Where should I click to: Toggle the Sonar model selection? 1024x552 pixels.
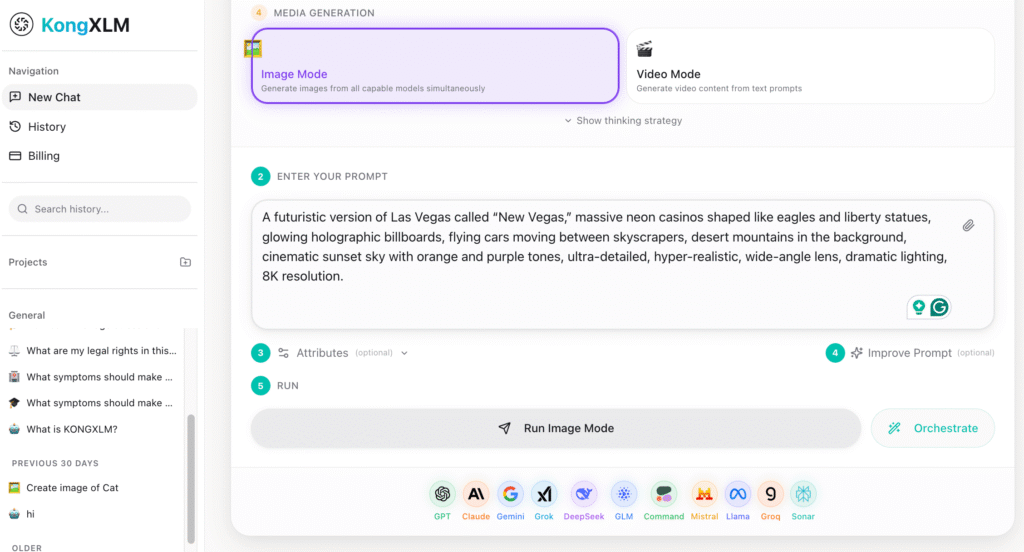pyautogui.click(x=803, y=494)
